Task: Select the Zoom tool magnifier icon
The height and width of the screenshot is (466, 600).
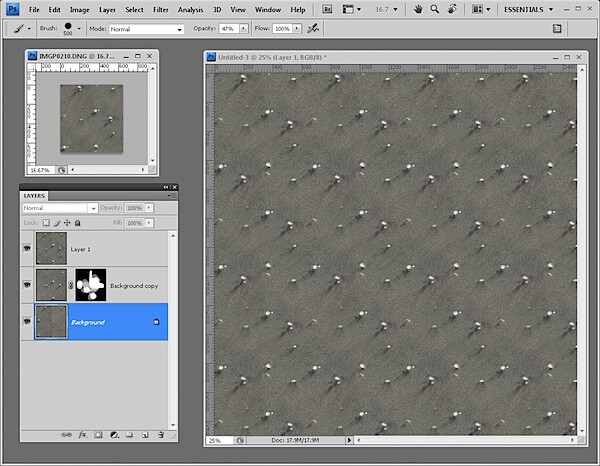Action: point(435,10)
